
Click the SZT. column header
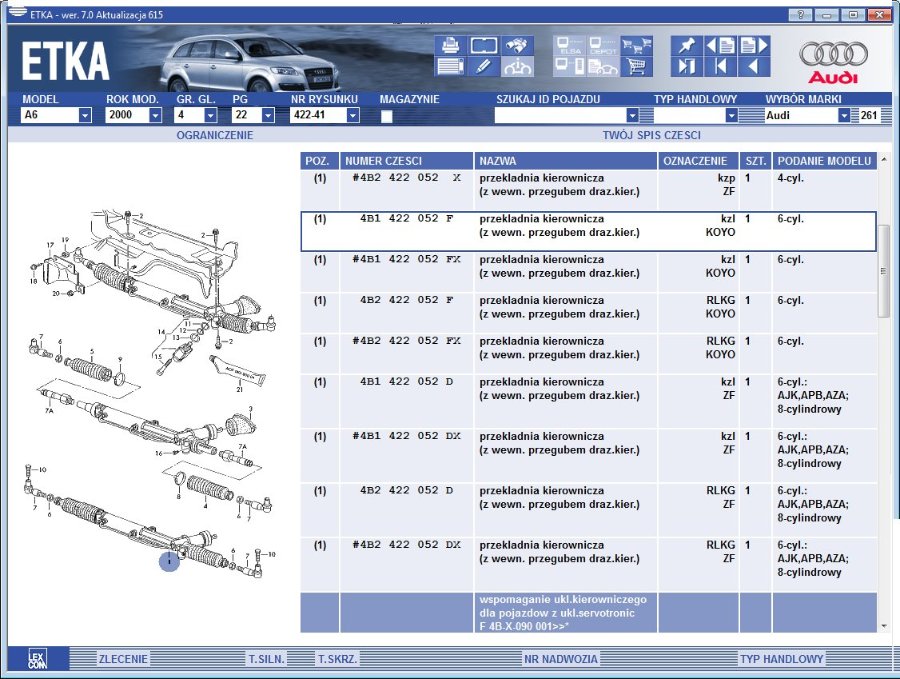tap(755, 161)
